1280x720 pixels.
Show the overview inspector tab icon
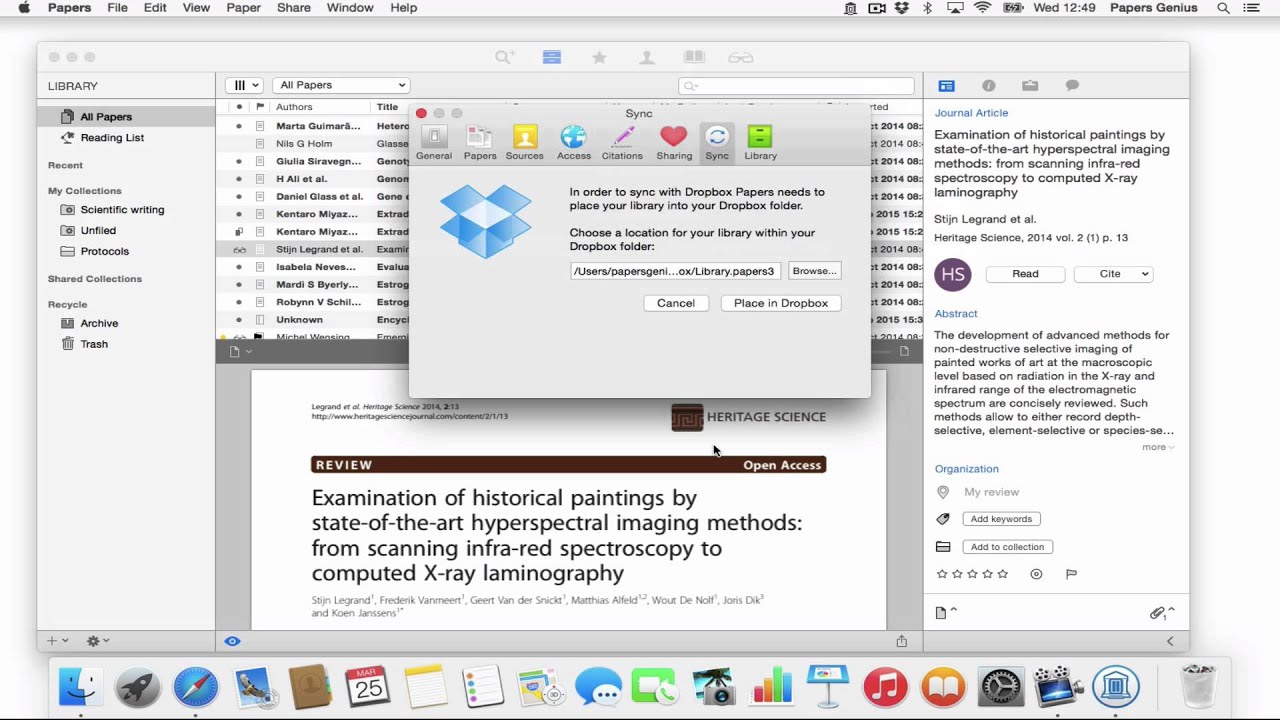(x=947, y=86)
